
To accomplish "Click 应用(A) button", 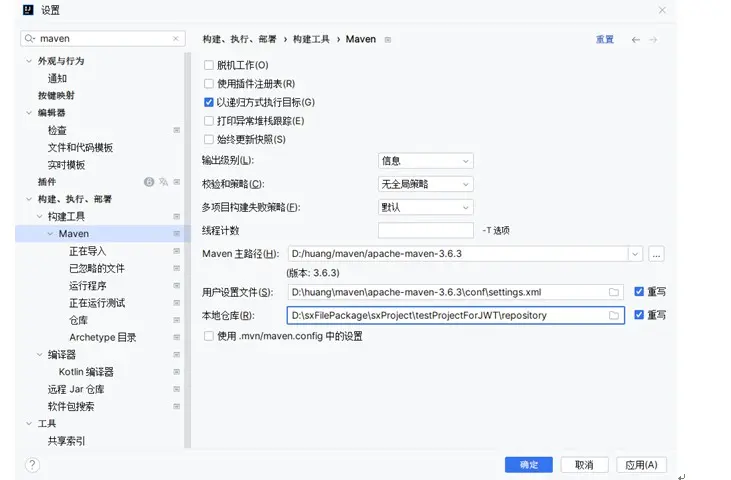I will point(641,465).
